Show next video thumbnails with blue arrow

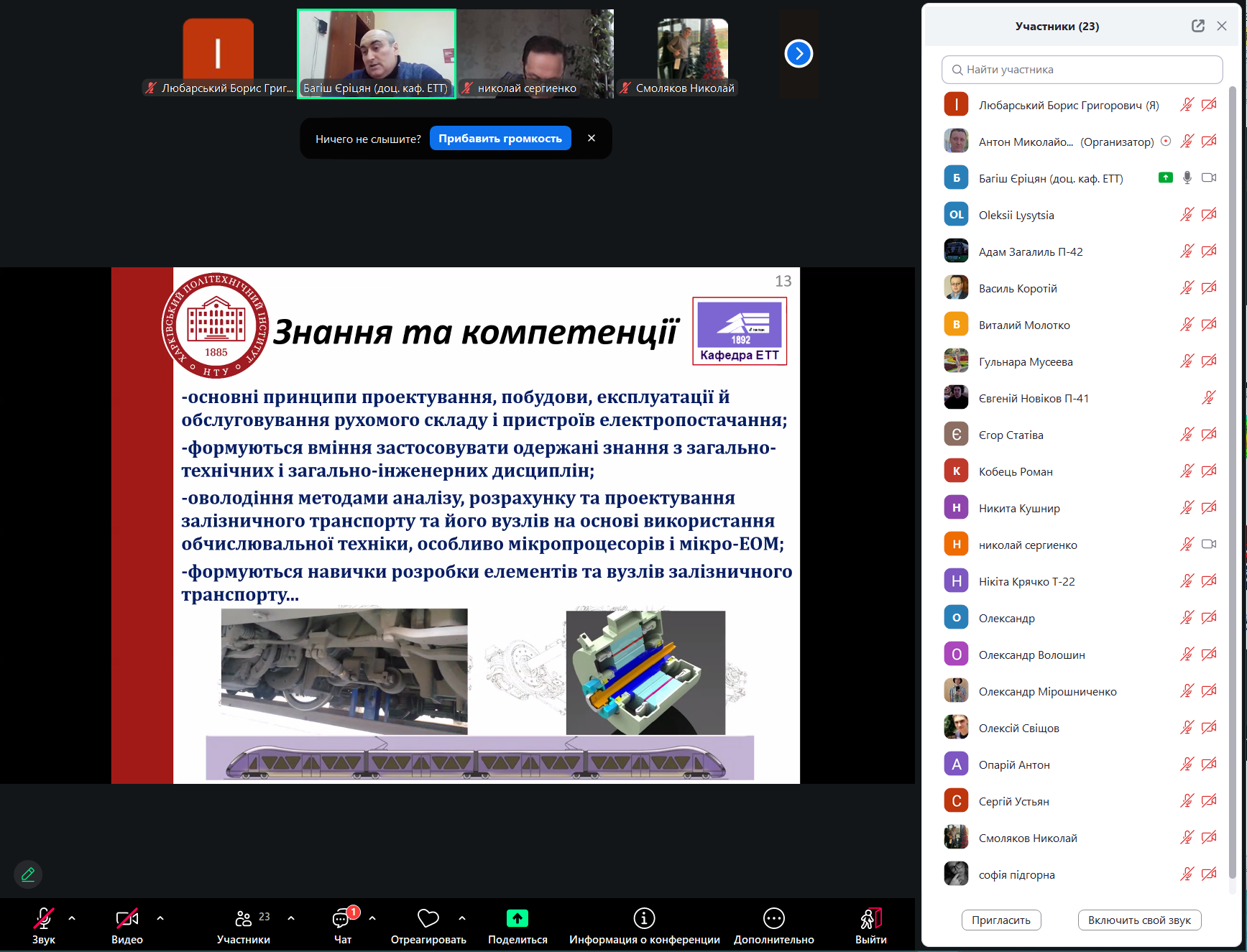(799, 53)
